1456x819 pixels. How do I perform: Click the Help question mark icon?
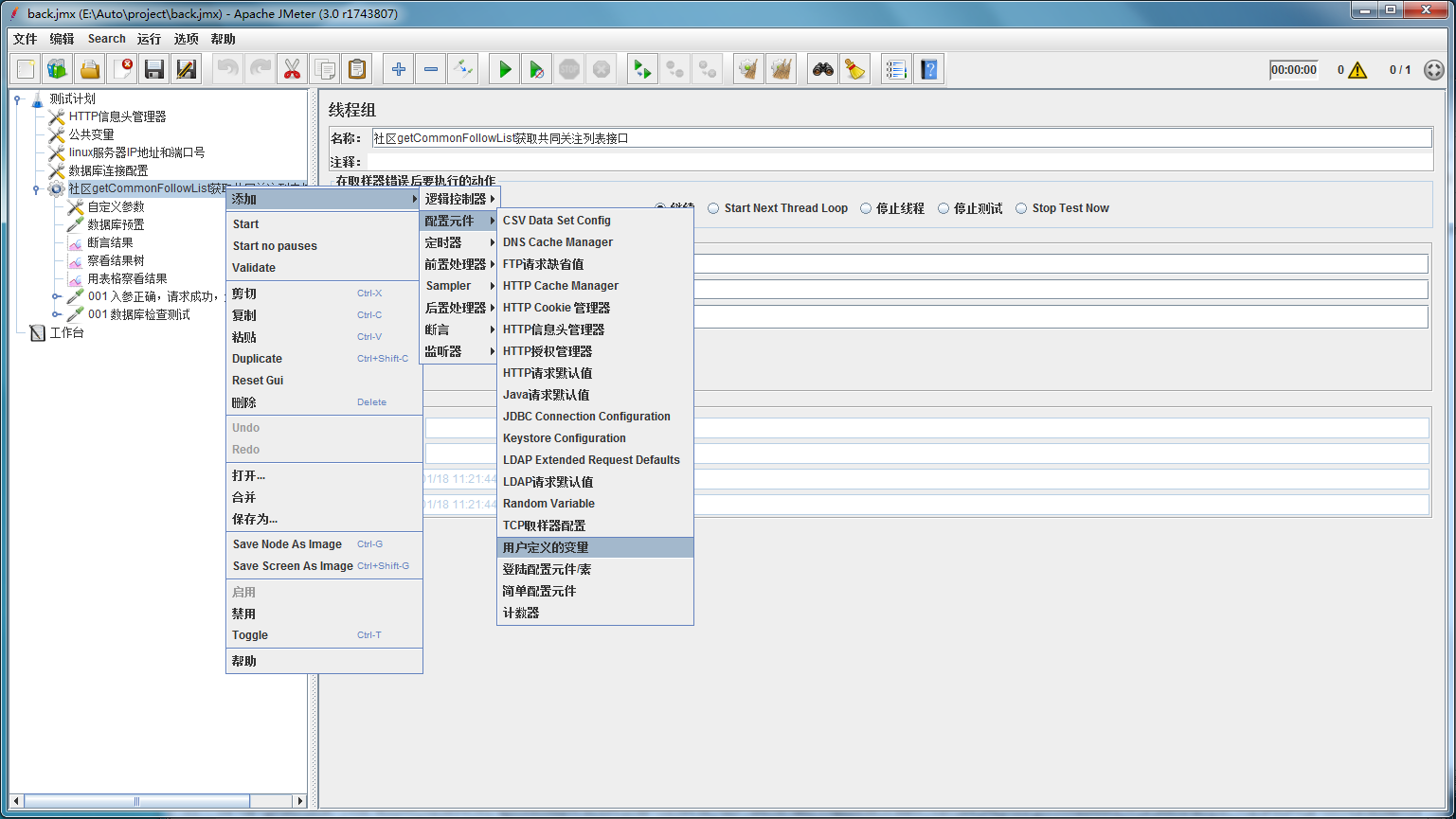[928, 69]
